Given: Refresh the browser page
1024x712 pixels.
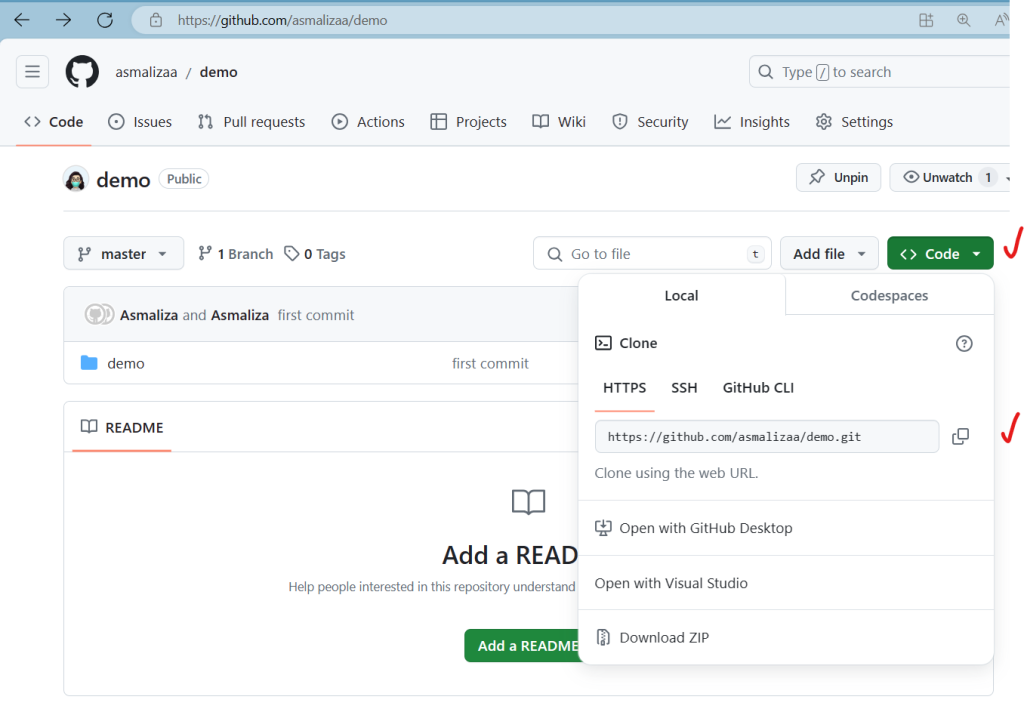Looking at the screenshot, I should pyautogui.click(x=105, y=20).
